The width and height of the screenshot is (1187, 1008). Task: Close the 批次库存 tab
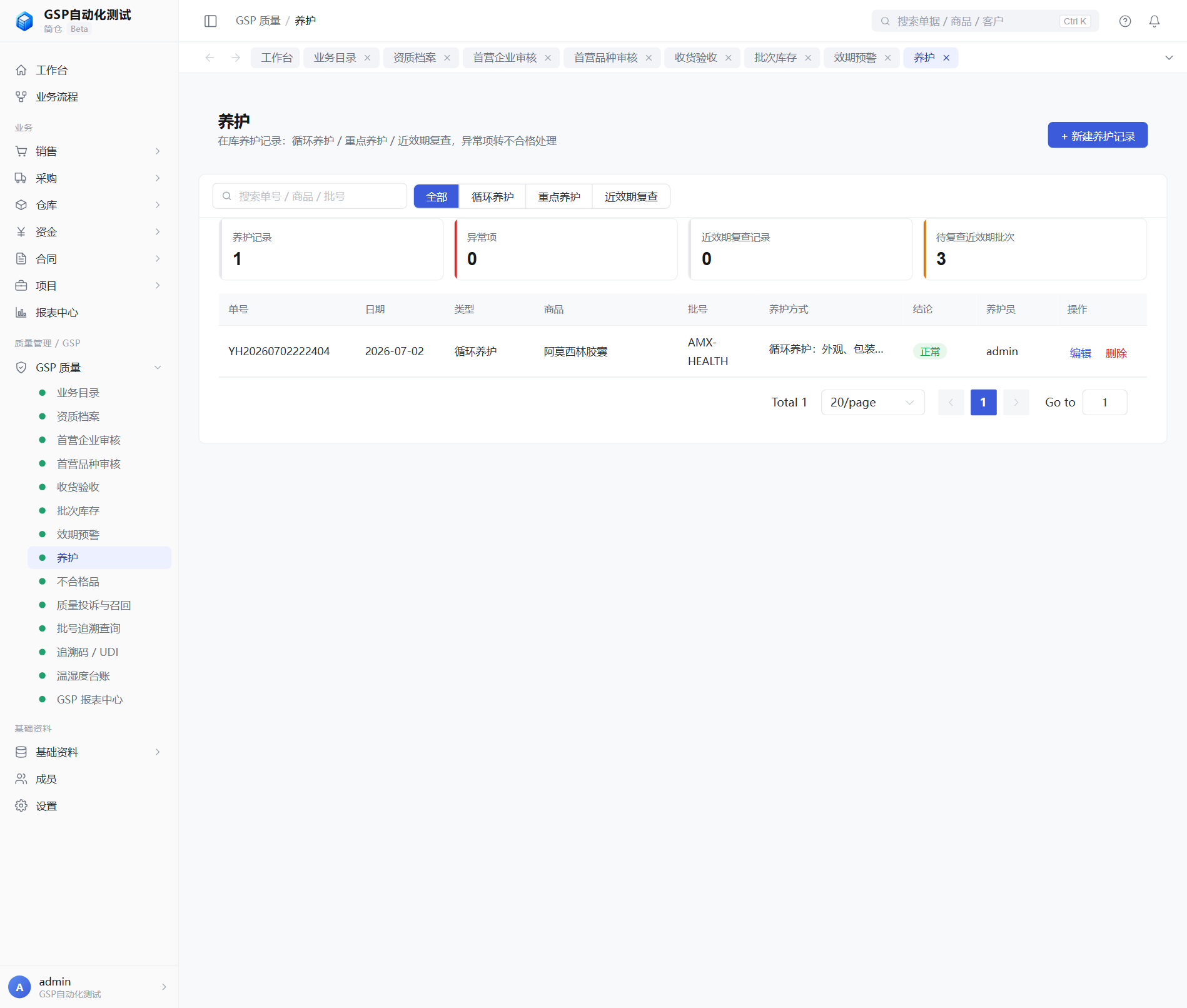click(808, 58)
